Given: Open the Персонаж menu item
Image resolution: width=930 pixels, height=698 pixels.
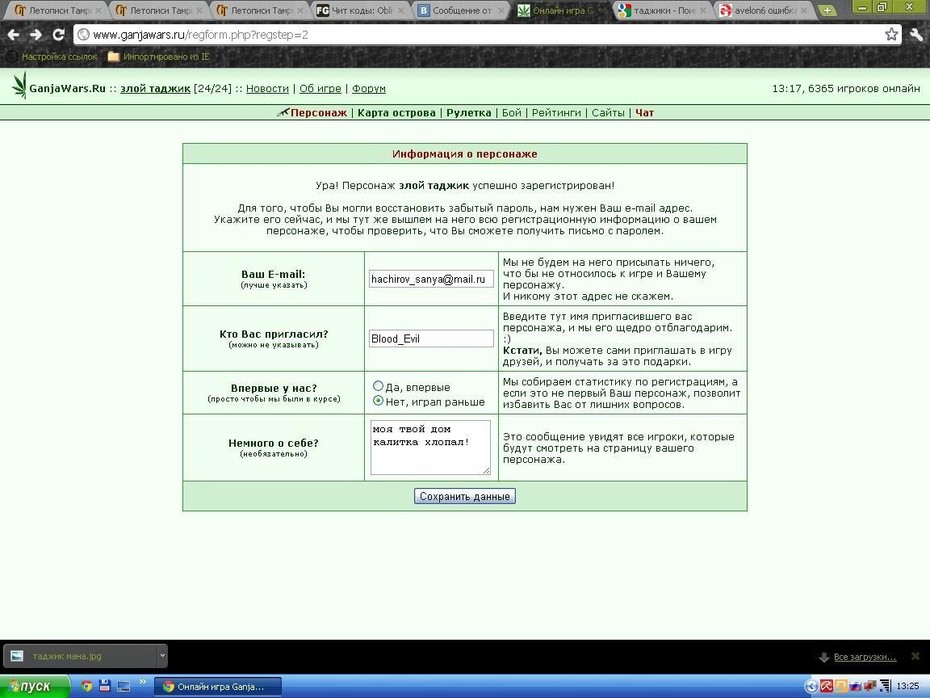Looking at the screenshot, I should tap(319, 113).
